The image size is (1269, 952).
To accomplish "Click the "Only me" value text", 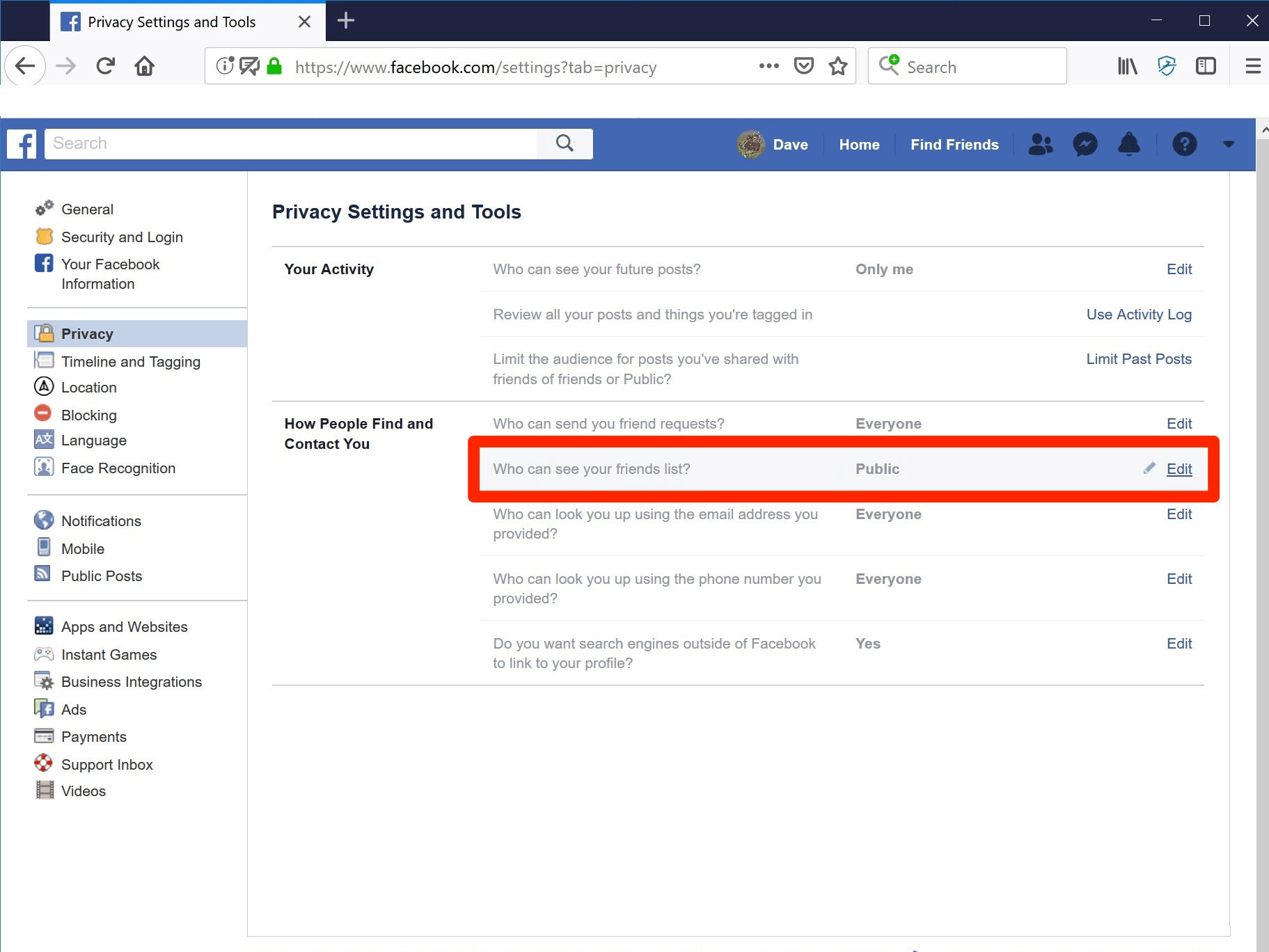I will tap(884, 269).
